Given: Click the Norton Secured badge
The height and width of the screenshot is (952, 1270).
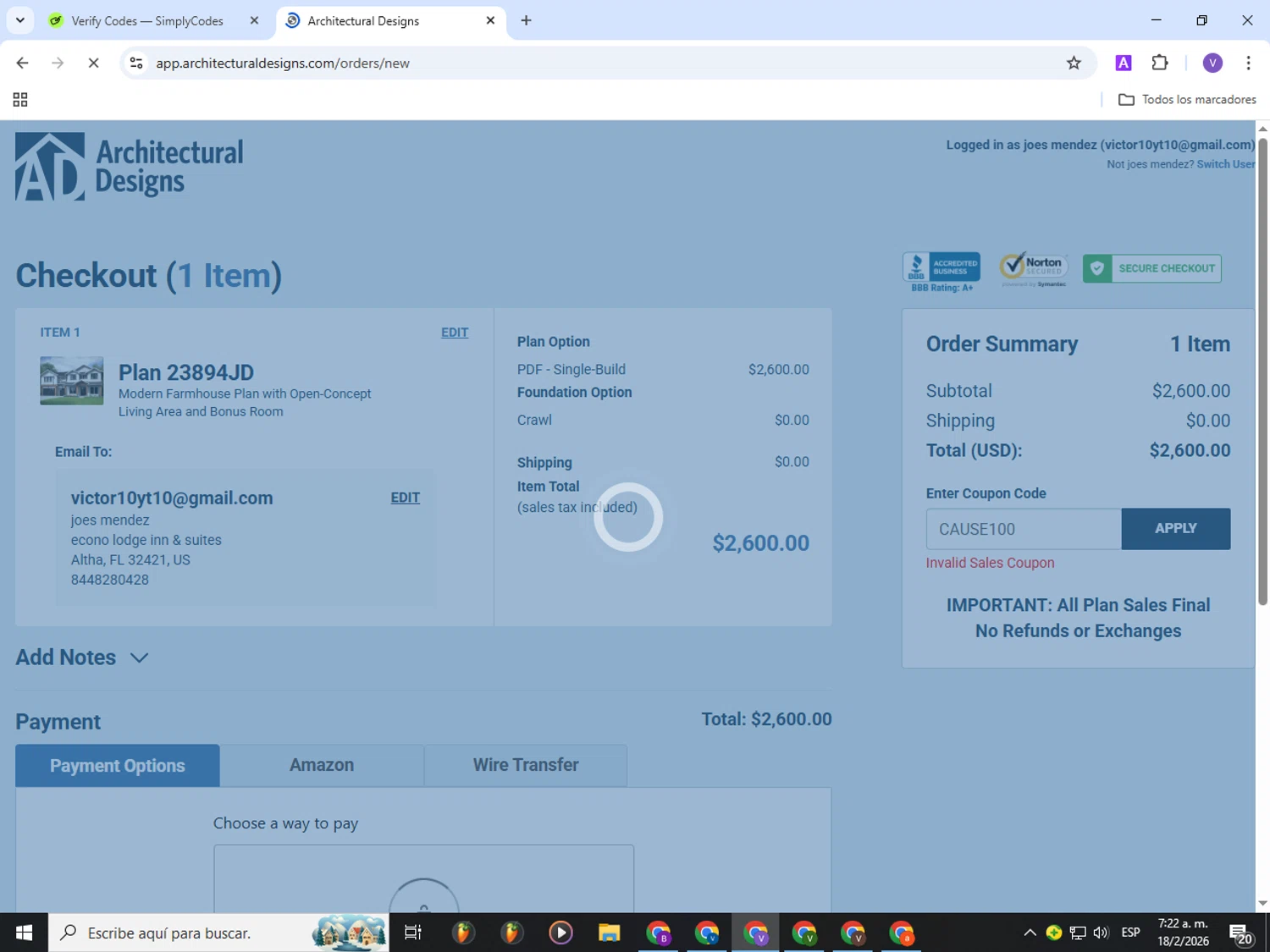Looking at the screenshot, I should click(x=1033, y=270).
